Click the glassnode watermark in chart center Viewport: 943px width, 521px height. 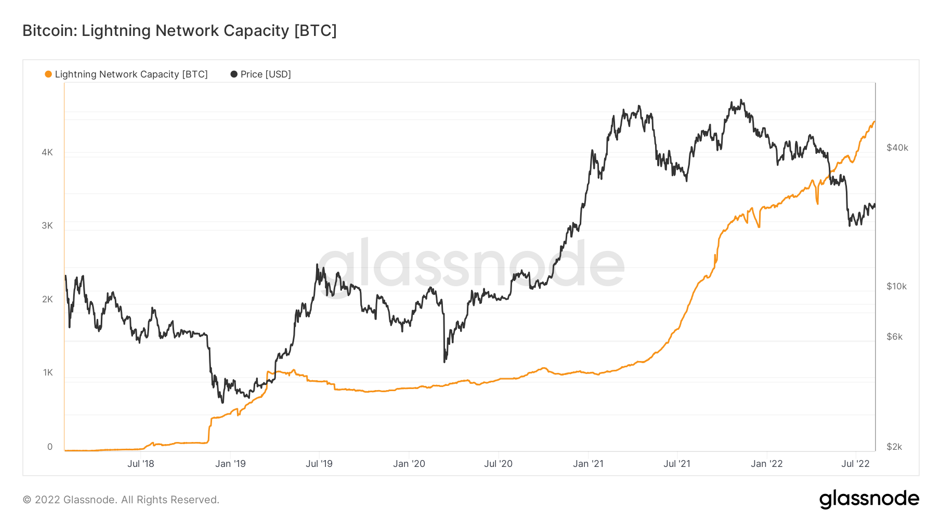pos(471,265)
